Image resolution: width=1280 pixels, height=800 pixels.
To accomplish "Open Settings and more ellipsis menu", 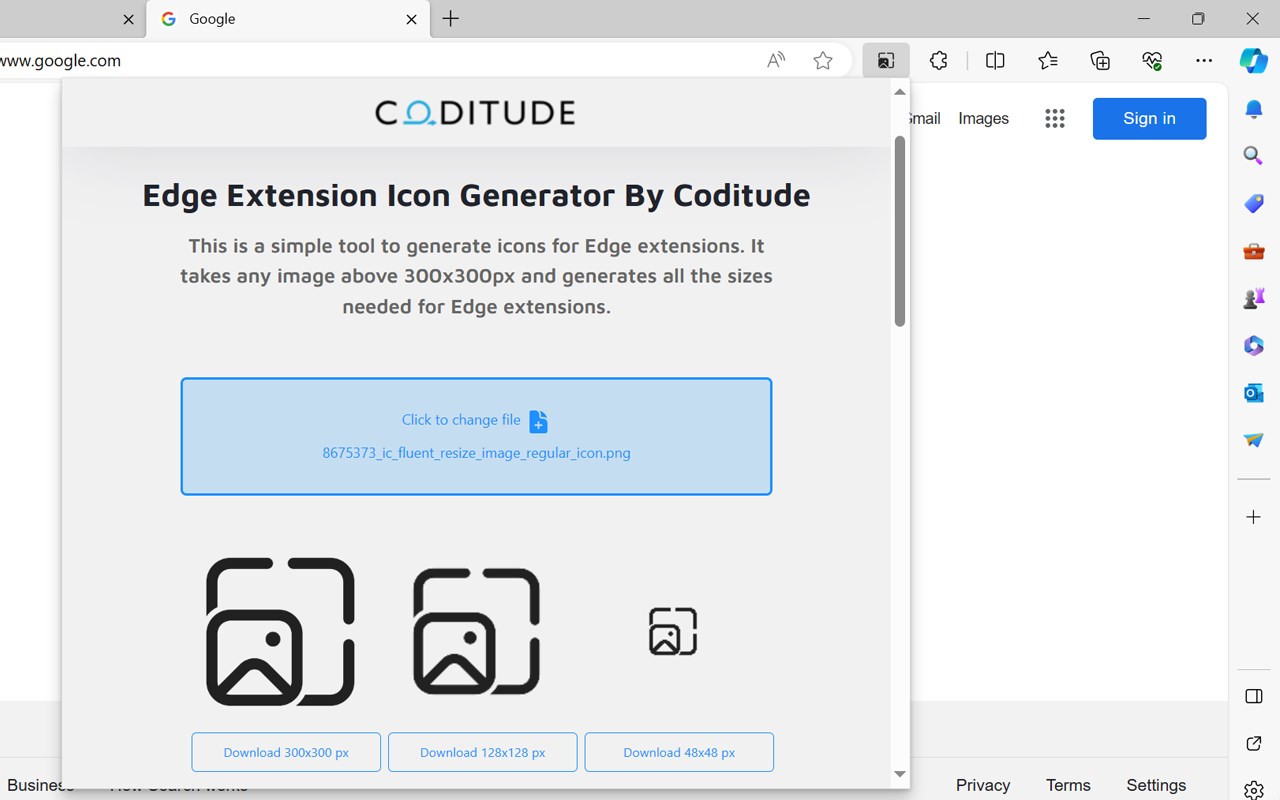I will [1204, 61].
